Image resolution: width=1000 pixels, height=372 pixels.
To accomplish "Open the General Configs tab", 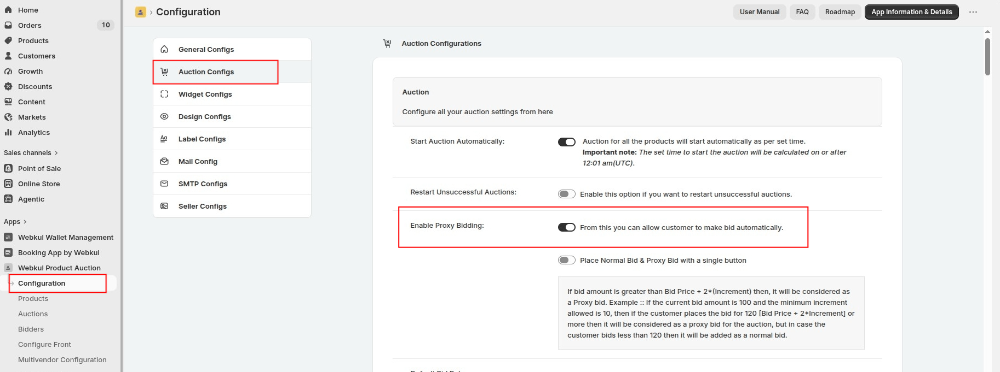I will point(232,49).
